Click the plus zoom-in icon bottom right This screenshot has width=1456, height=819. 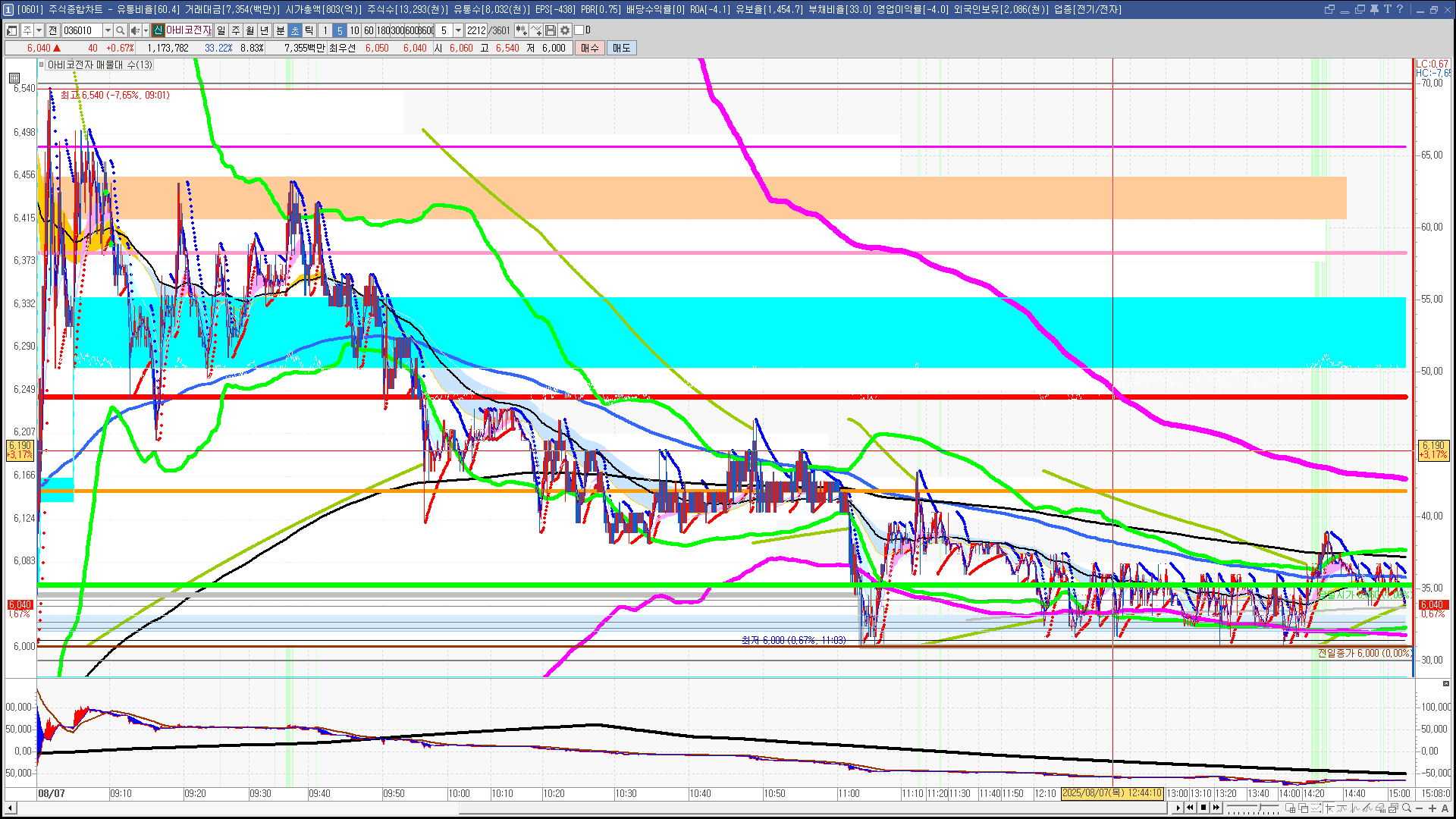(x=1432, y=808)
